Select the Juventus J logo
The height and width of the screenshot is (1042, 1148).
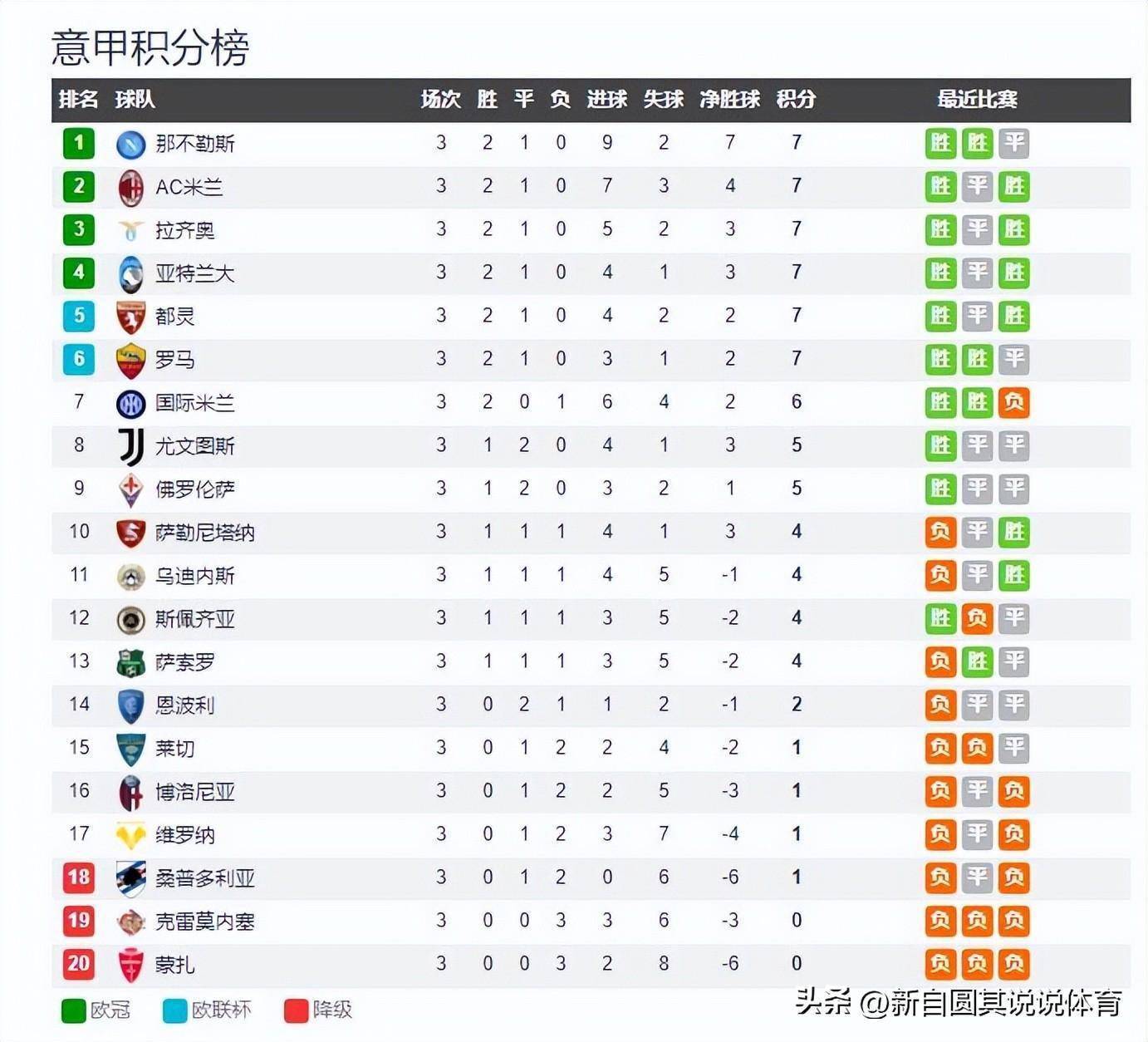pyautogui.click(x=131, y=446)
